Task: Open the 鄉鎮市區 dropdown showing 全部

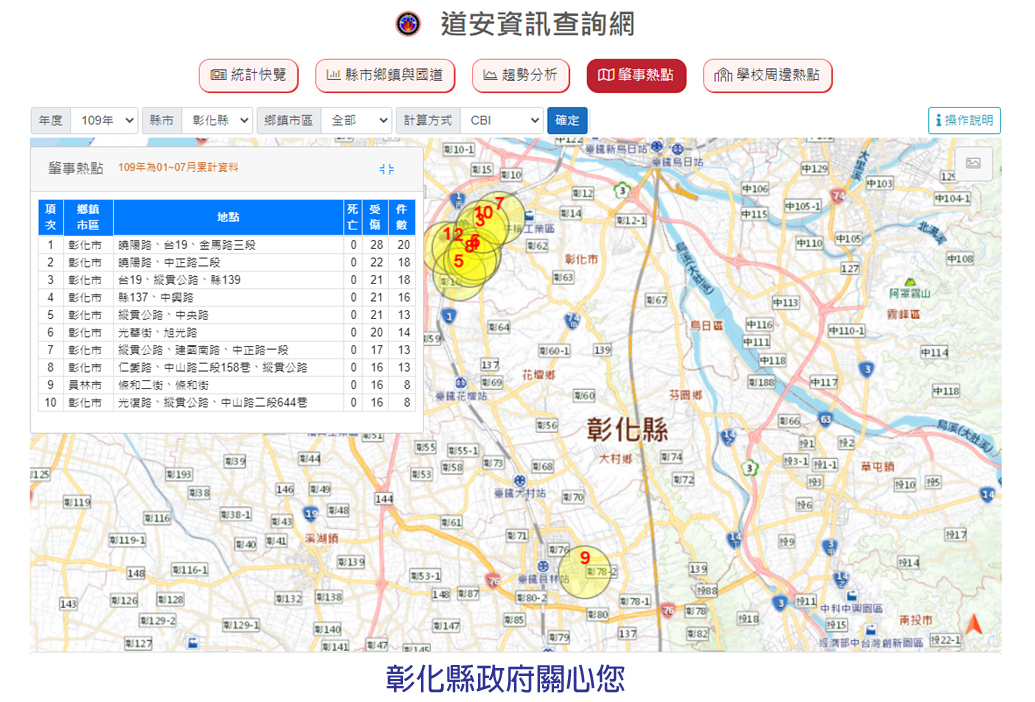Action: click(356, 120)
